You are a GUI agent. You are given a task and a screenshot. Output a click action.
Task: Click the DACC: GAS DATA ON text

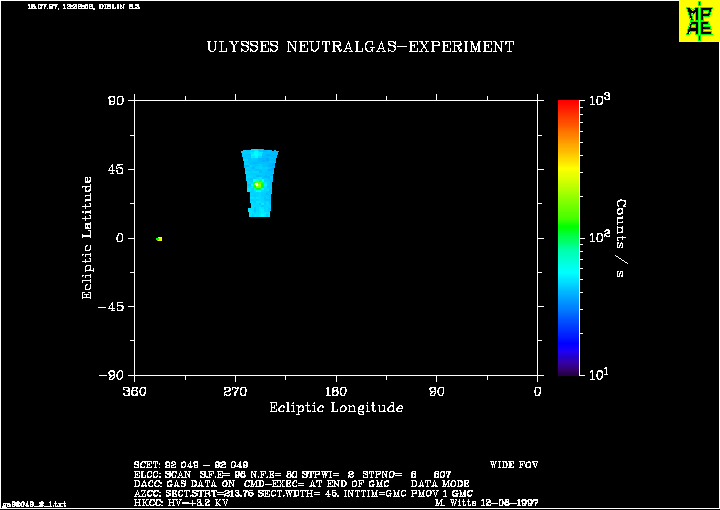(x=184, y=484)
